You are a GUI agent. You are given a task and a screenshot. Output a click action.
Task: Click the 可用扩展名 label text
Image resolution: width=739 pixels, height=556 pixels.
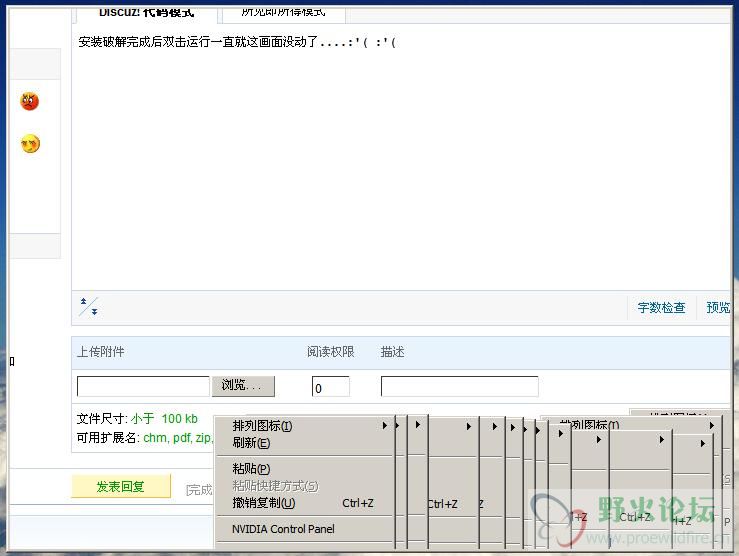click(108, 438)
